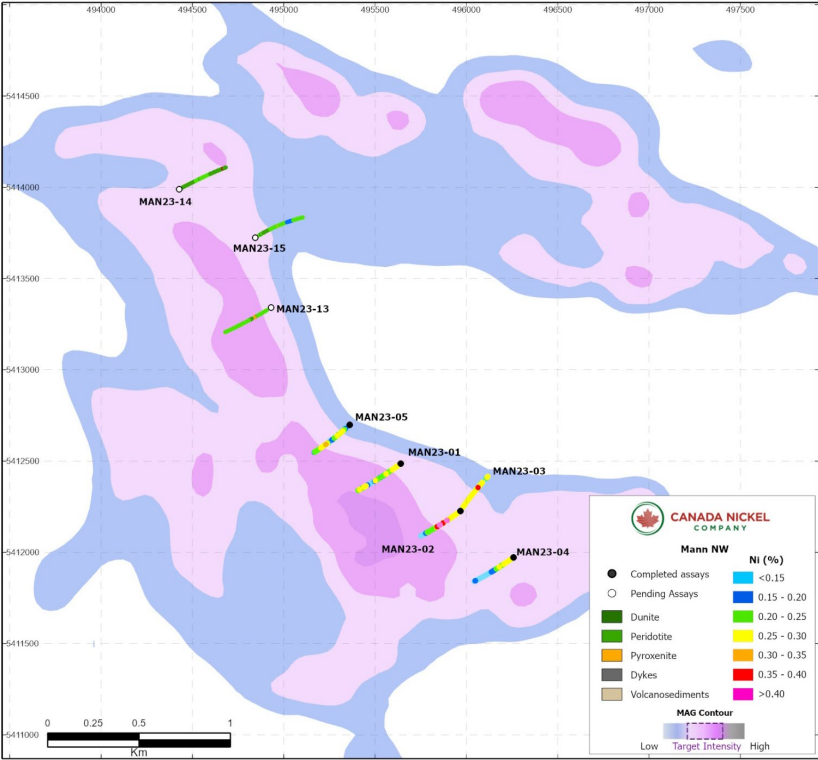
Task: Click the Target Intensity dashed box on MAG bar
Action: tap(704, 731)
